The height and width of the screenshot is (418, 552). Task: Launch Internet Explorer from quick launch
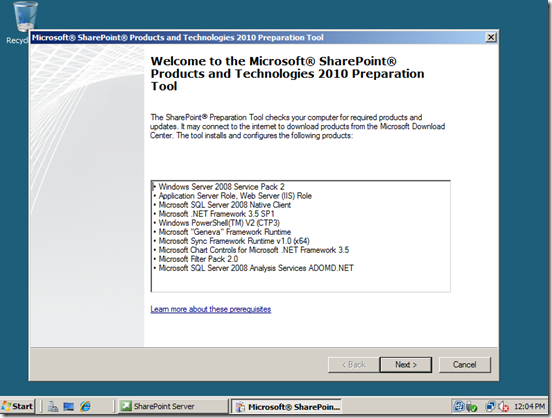85,406
